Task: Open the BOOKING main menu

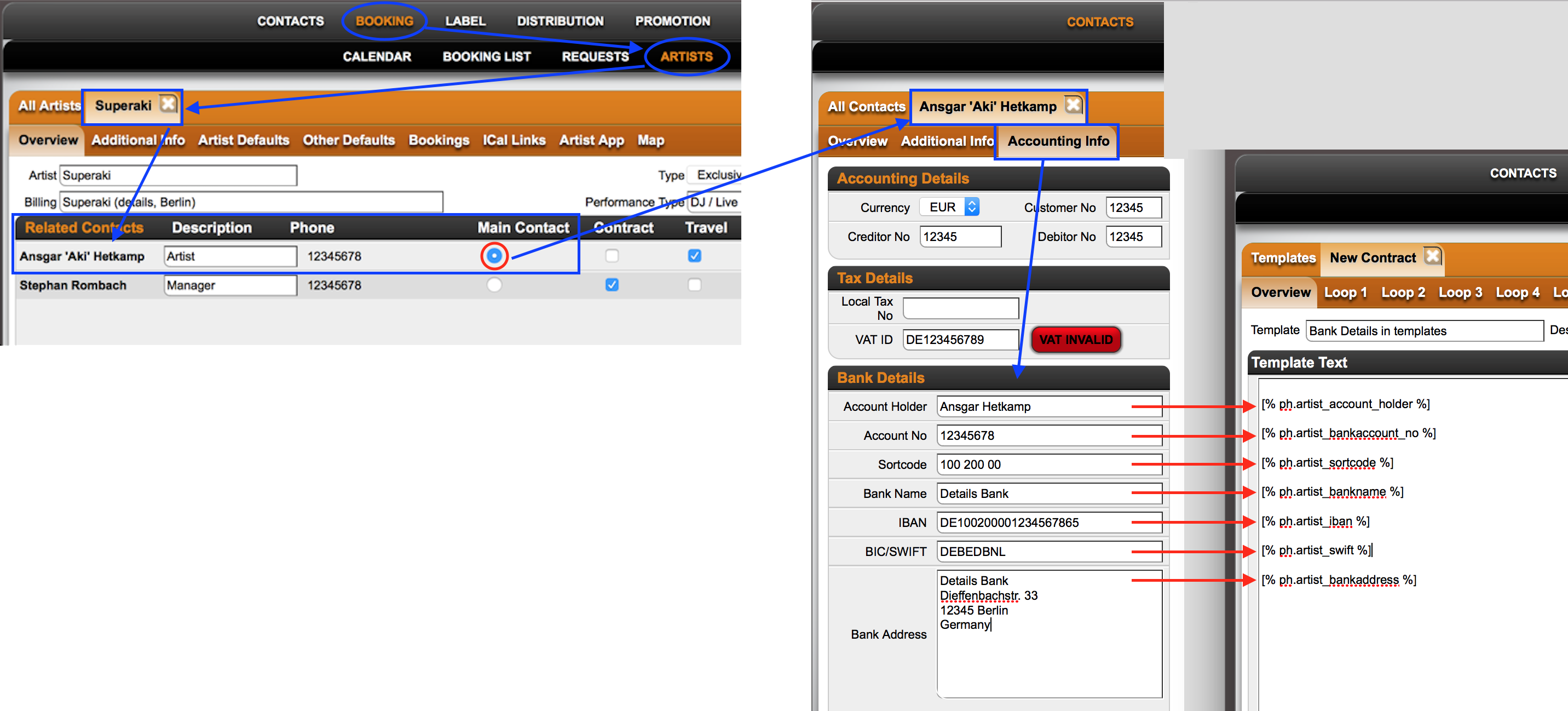Action: tap(384, 21)
